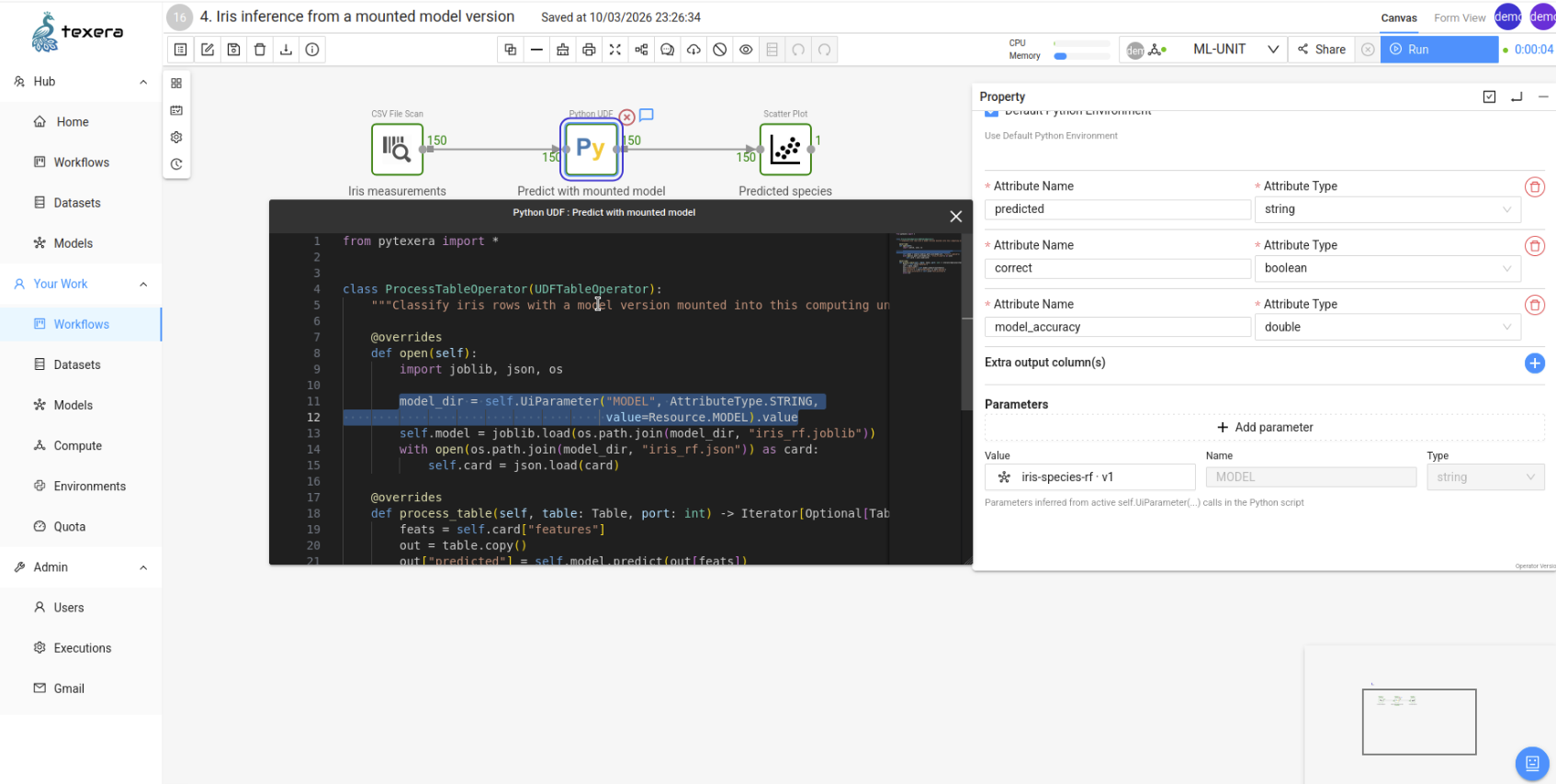Switch to the Canvas tab
This screenshot has width=1556, height=784.
point(1399,18)
